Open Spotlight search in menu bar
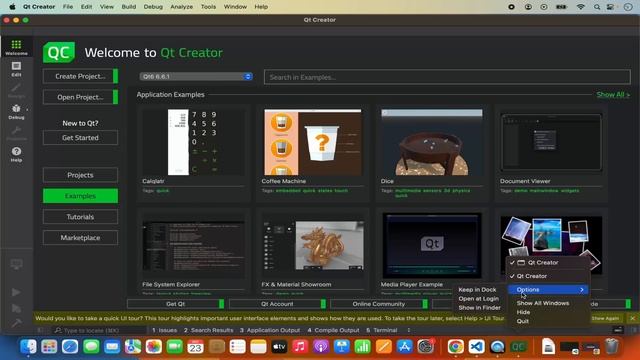The image size is (640, 360). point(597,7)
